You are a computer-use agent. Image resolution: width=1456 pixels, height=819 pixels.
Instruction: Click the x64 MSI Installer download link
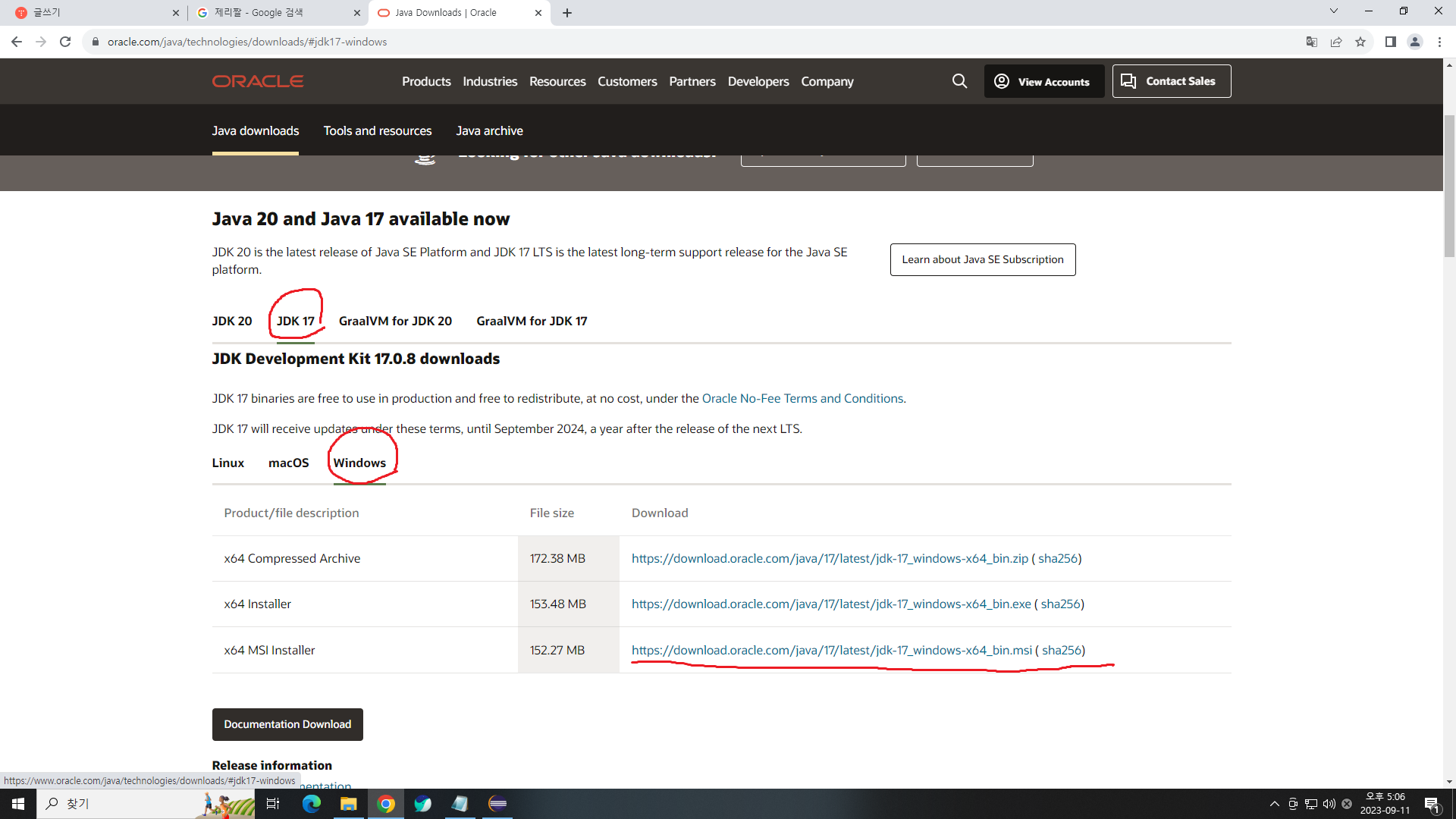pyautogui.click(x=831, y=650)
